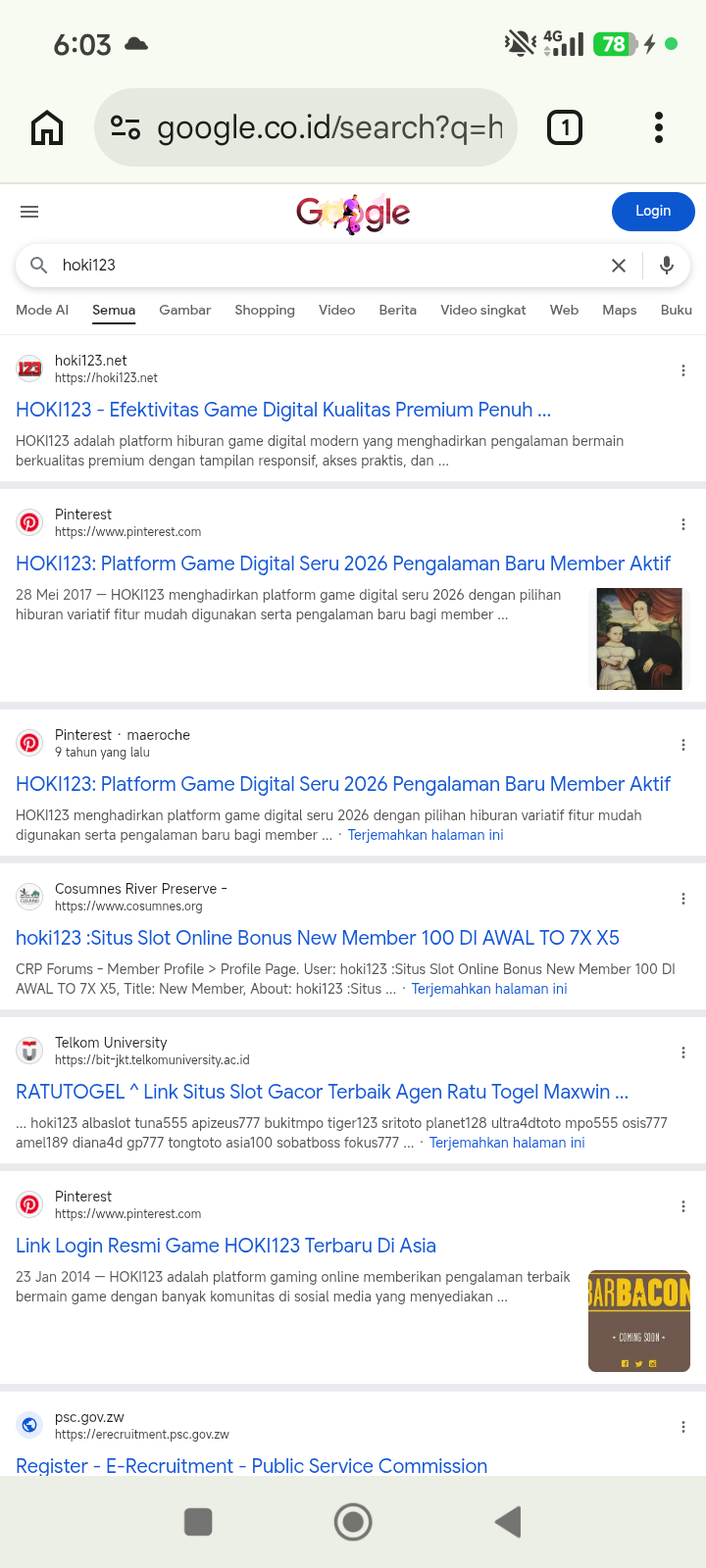
Task: Open Pinterest result dated 28 Mei 2017
Action: coord(343,563)
